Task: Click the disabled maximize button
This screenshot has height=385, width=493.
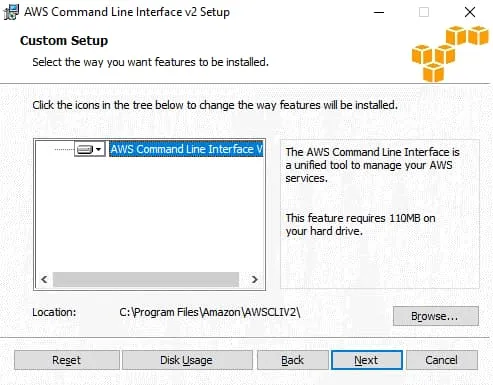Action: [x=424, y=12]
